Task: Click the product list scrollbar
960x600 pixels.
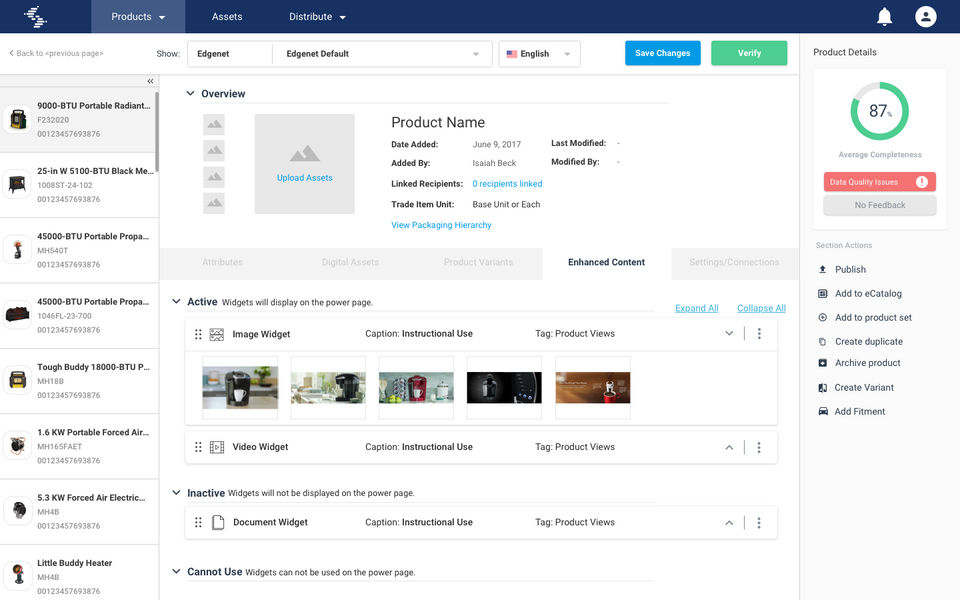Action: pyautogui.click(x=157, y=132)
